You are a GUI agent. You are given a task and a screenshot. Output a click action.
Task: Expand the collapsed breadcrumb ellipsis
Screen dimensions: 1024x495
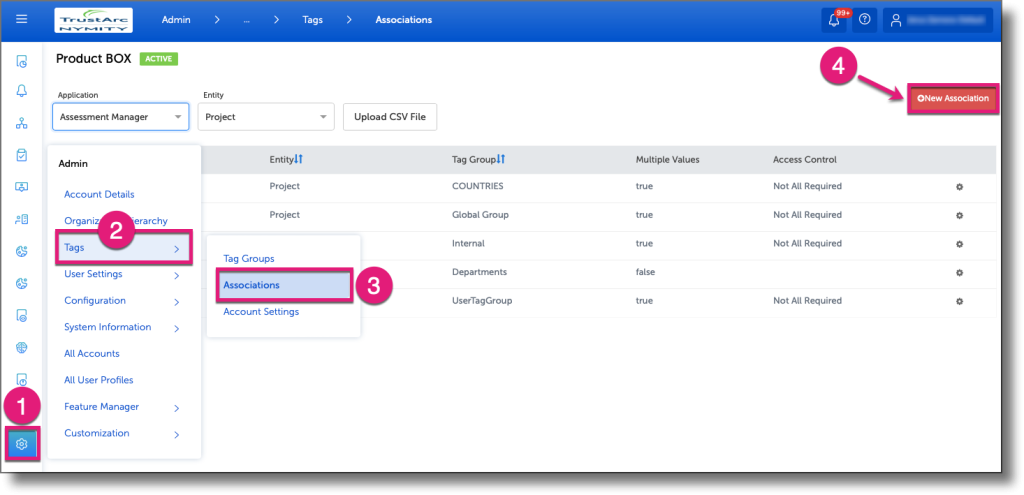(x=246, y=20)
